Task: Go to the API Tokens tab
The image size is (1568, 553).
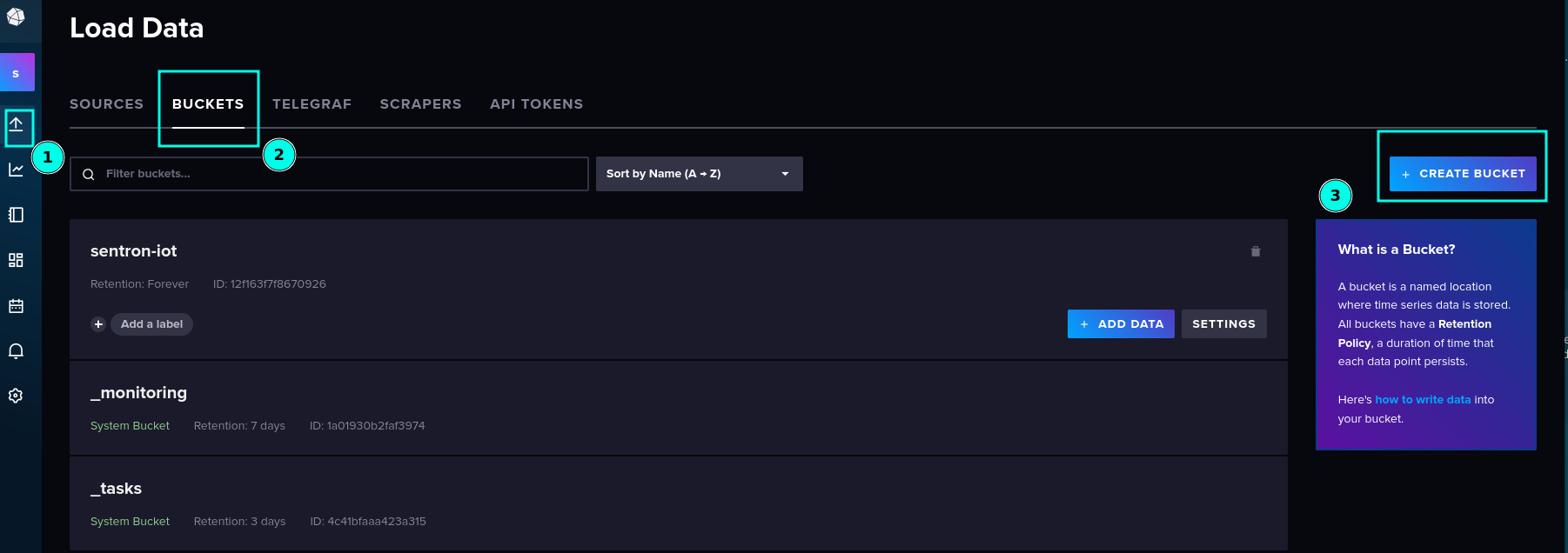Action: tap(536, 103)
